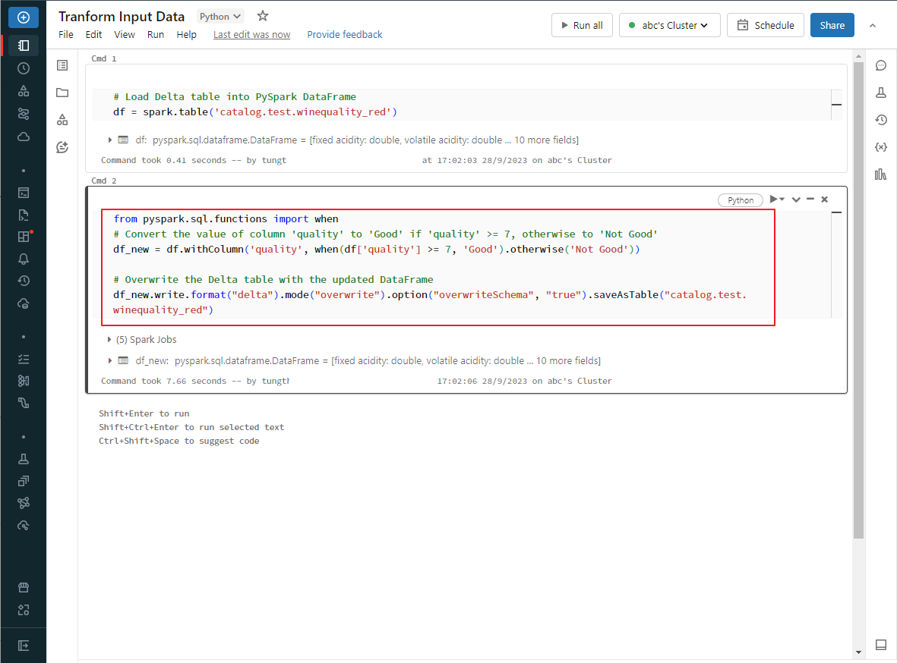Expand the df_new DataFrame schema
This screenshot has width=897, height=663.
[x=110, y=361]
